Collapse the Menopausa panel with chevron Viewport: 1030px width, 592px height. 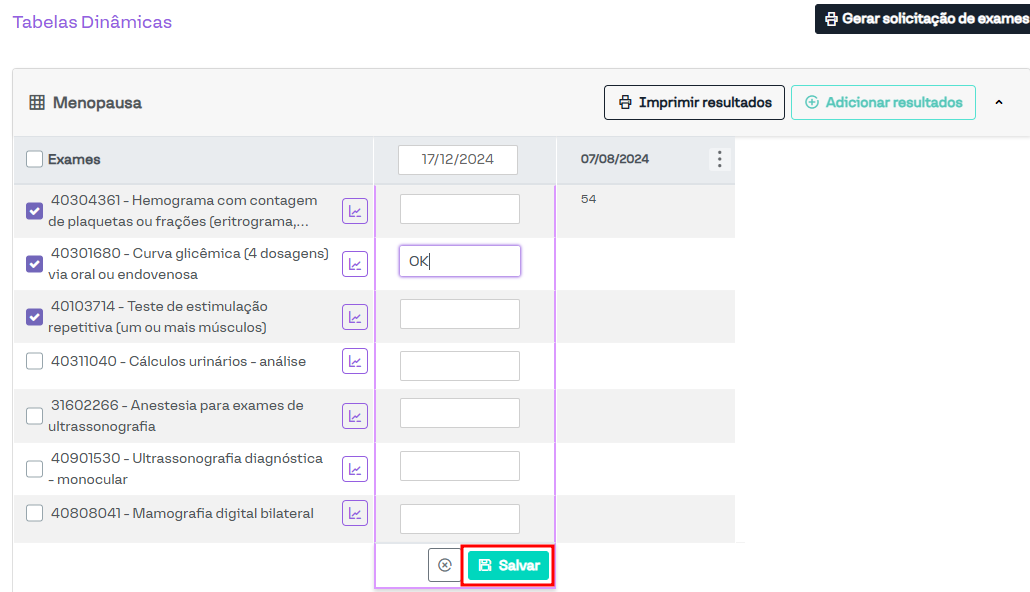point(998,102)
